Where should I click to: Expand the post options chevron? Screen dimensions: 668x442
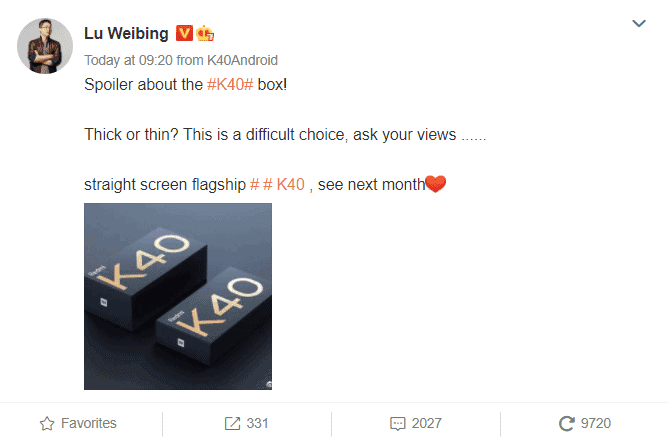[640, 23]
